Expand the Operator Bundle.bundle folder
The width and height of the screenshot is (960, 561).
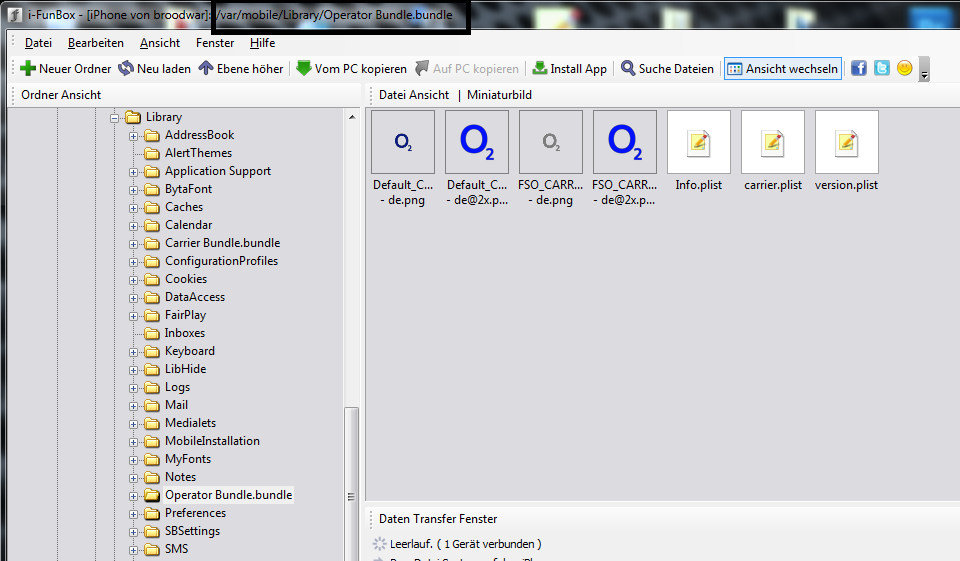coord(133,496)
